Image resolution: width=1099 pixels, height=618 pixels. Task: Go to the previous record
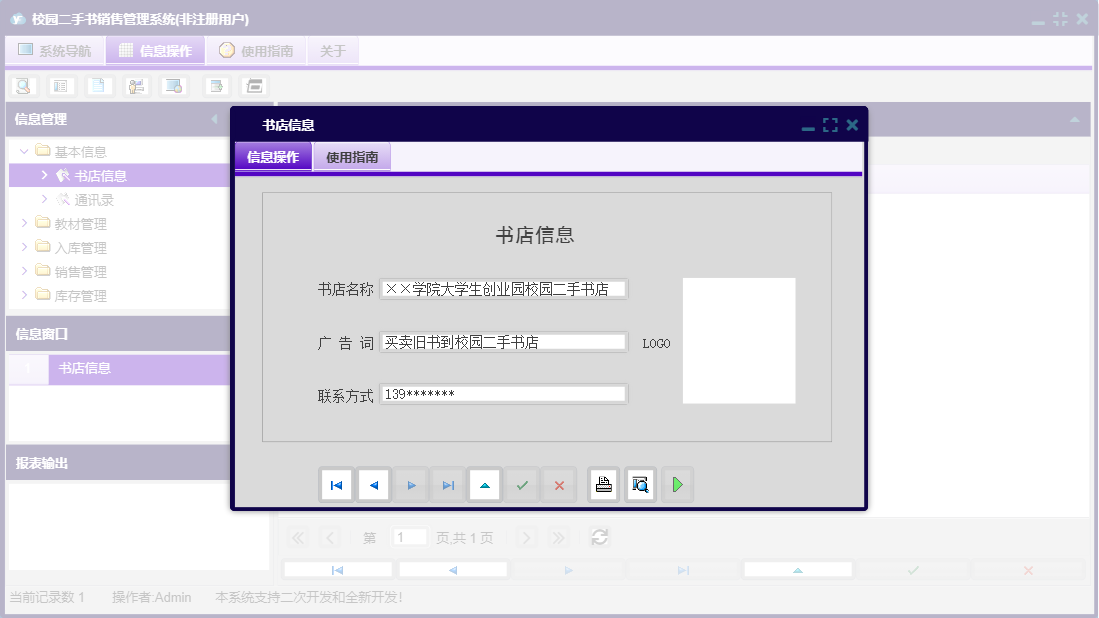[374, 484]
